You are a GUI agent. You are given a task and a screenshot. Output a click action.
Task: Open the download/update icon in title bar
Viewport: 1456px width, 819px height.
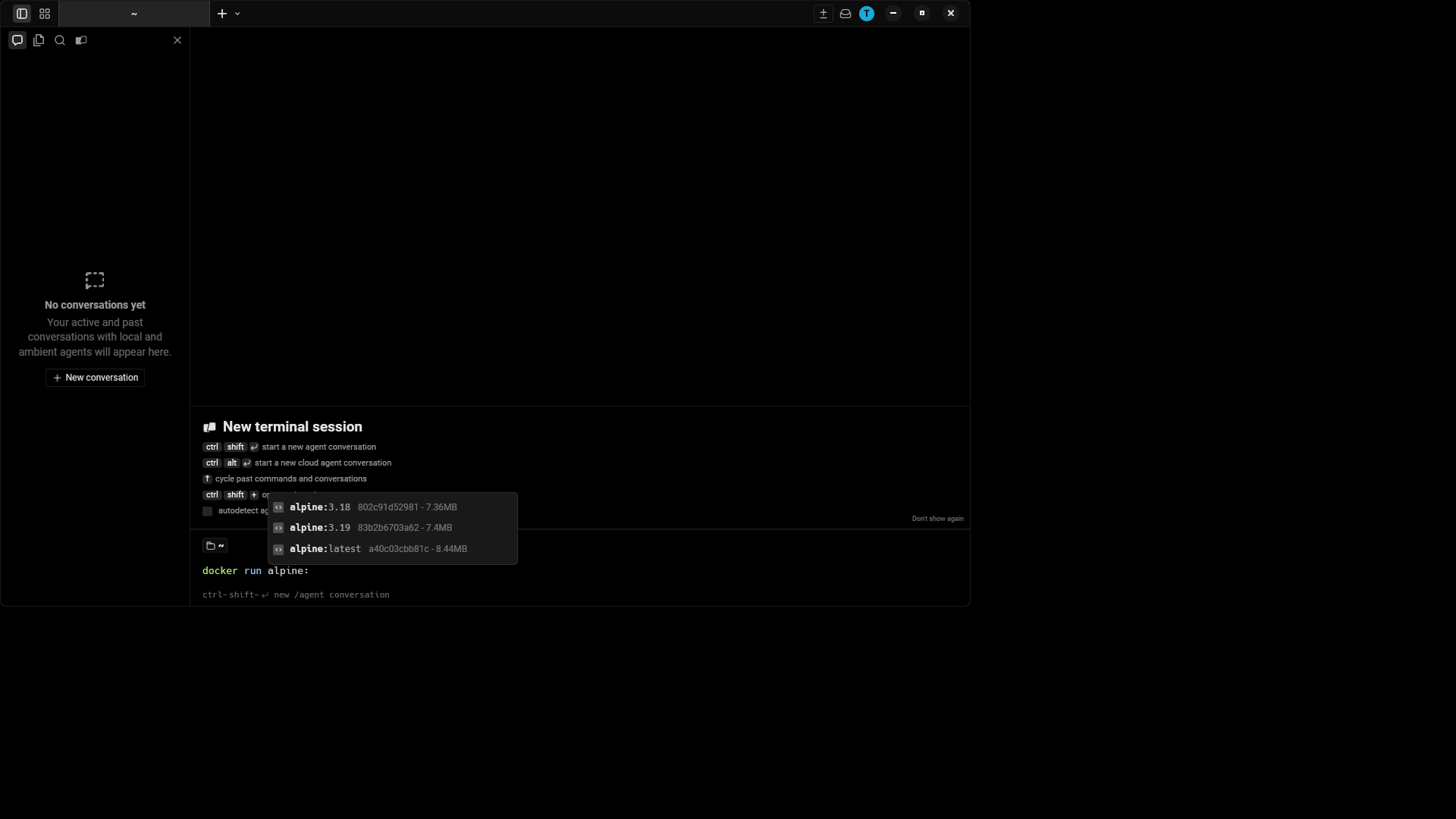pyautogui.click(x=824, y=14)
